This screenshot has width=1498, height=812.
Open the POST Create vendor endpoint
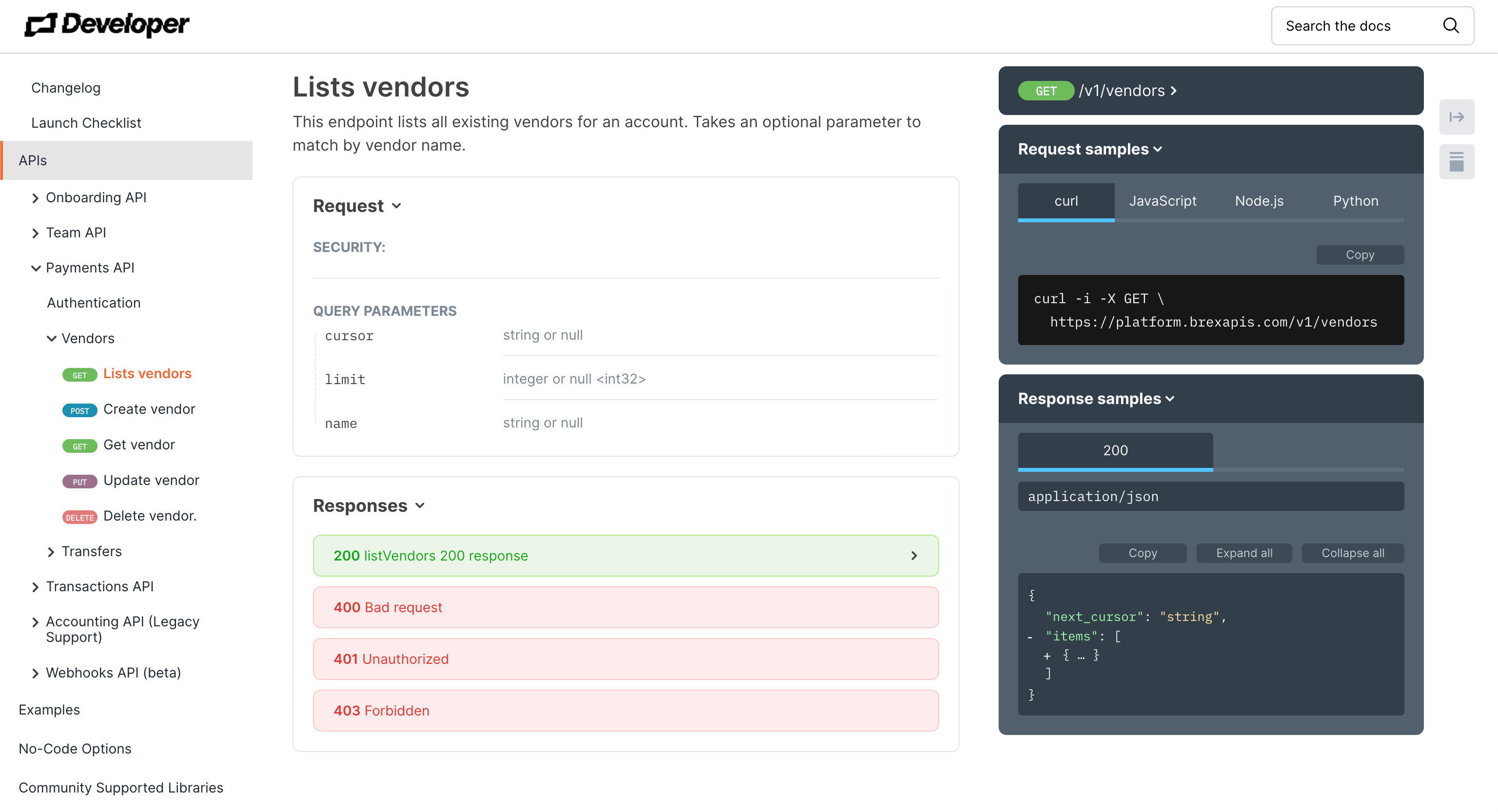149,409
